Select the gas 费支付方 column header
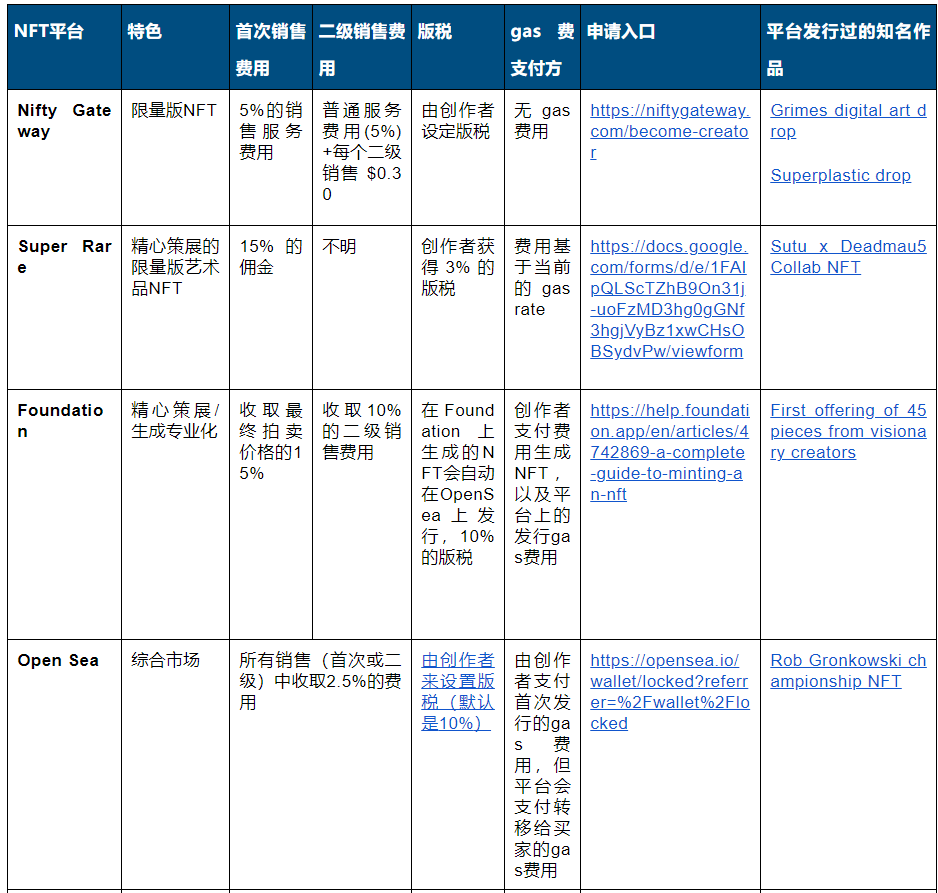 (542, 47)
